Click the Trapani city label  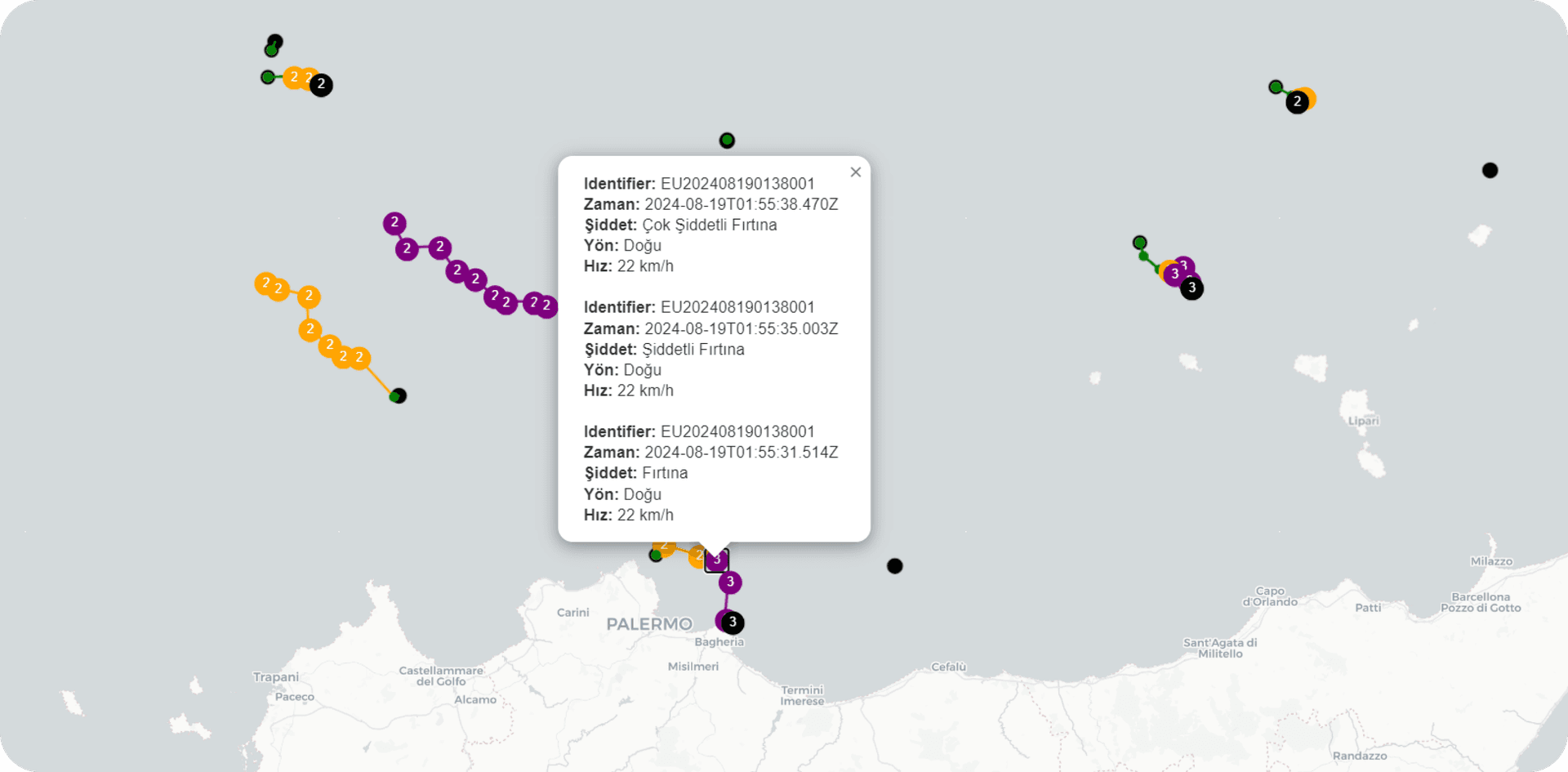[x=276, y=677]
